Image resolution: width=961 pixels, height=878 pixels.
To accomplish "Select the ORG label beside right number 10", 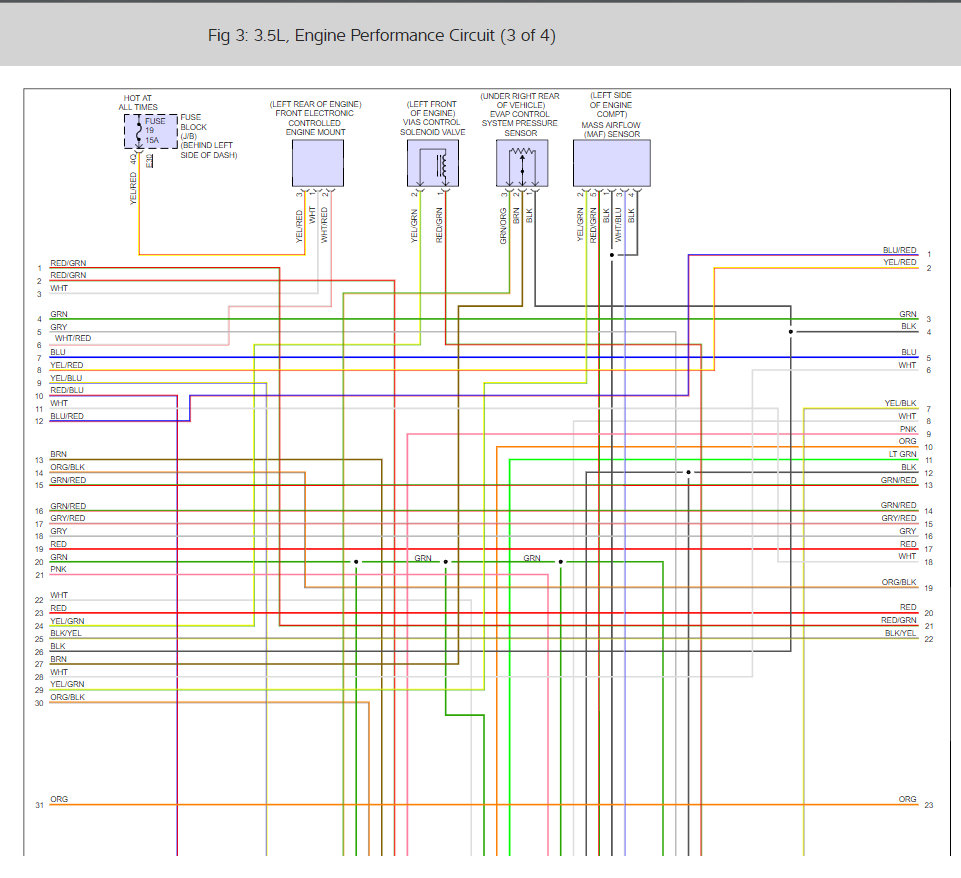I will point(908,441).
